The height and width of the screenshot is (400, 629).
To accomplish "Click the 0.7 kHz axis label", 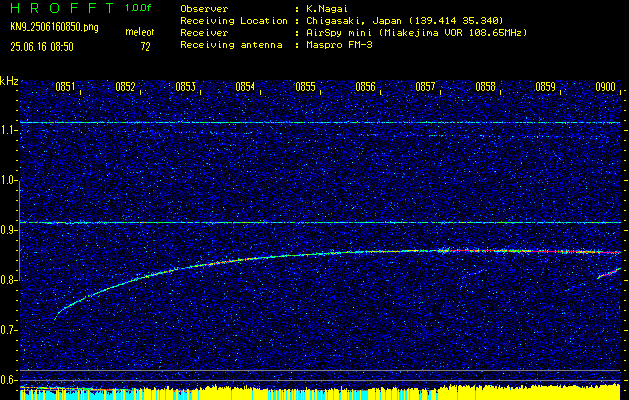I will (8, 330).
